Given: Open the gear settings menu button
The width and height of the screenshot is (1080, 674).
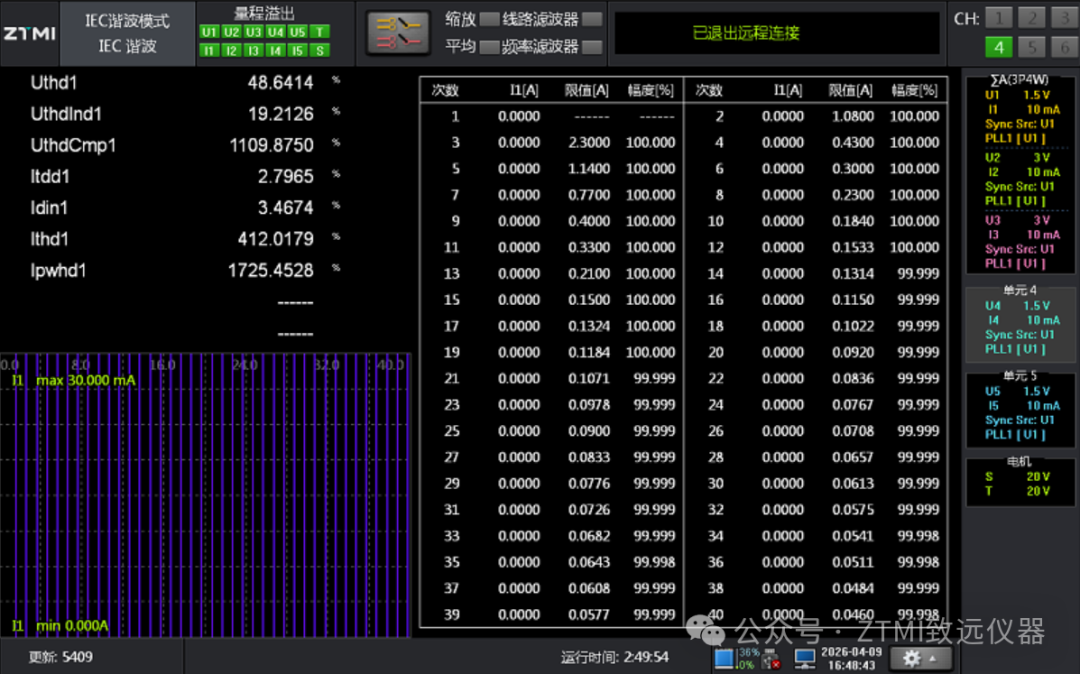Looking at the screenshot, I should tap(919, 658).
